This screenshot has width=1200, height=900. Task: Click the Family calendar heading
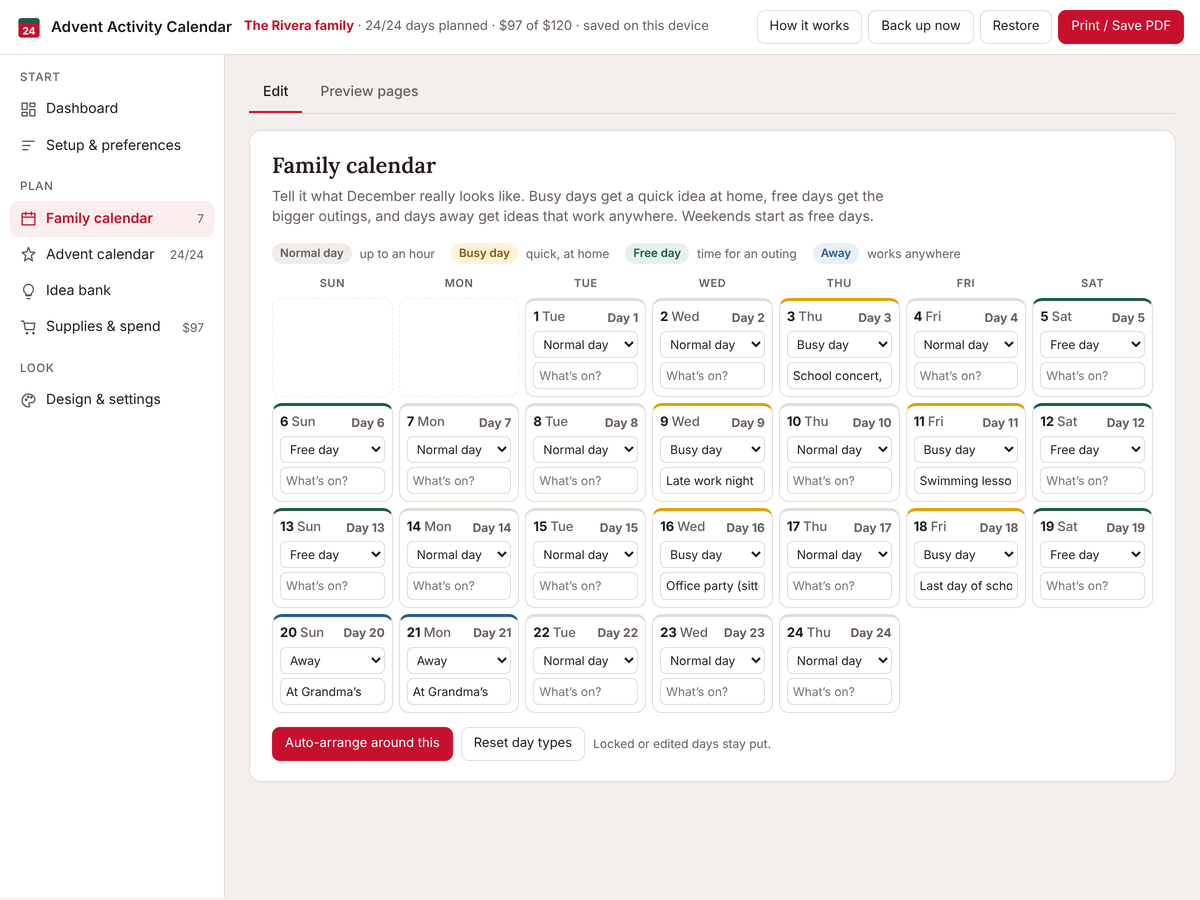click(354, 166)
